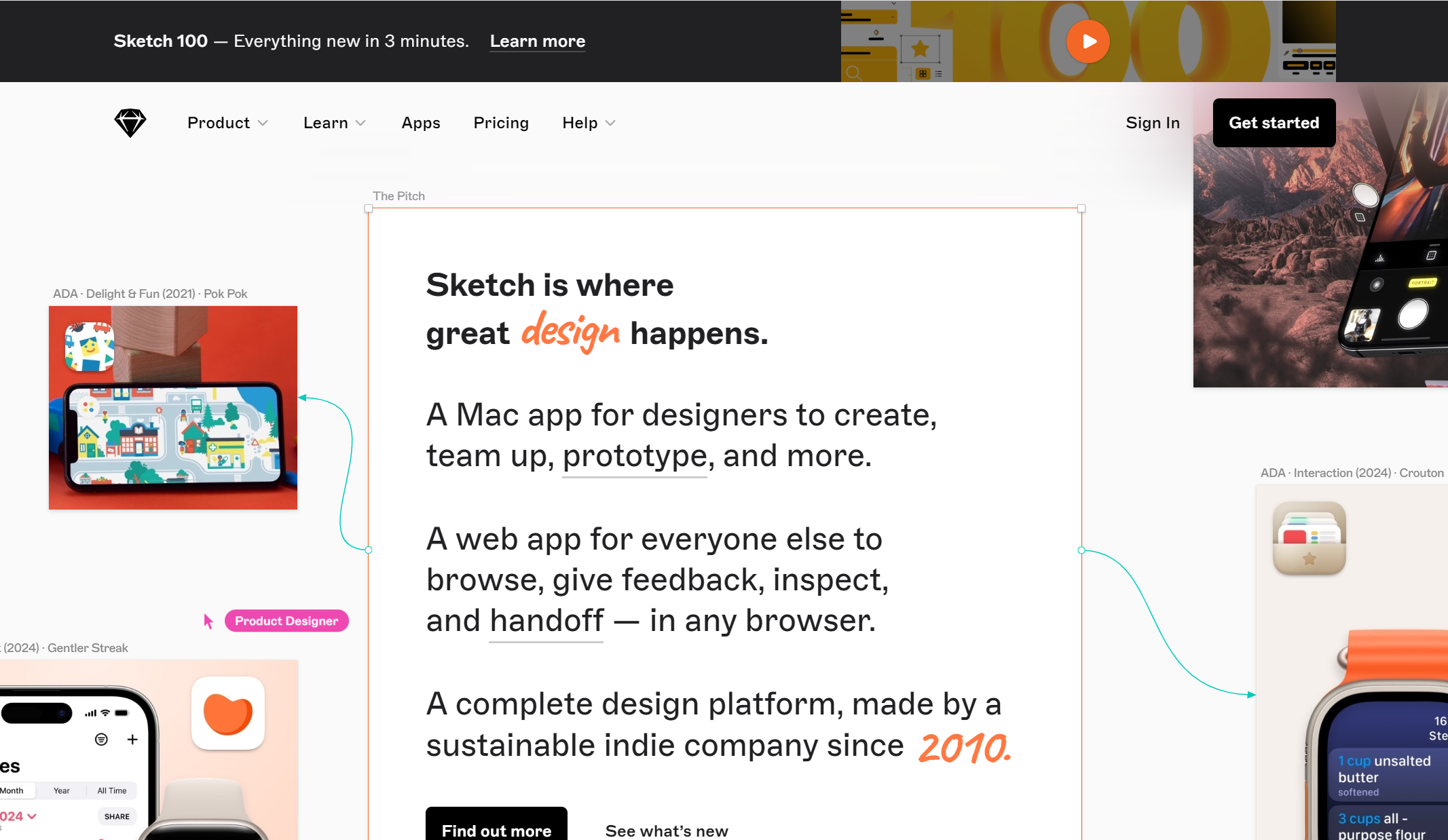Open the Pok Pok showcase image
This screenshot has height=840, width=1448.
pyautogui.click(x=173, y=408)
